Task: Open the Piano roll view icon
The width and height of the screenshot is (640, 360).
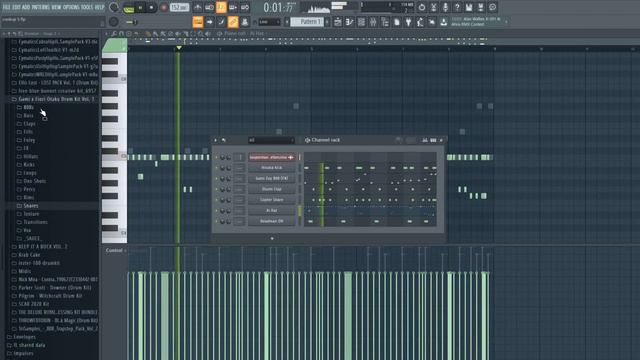Action: pyautogui.click(x=349, y=22)
